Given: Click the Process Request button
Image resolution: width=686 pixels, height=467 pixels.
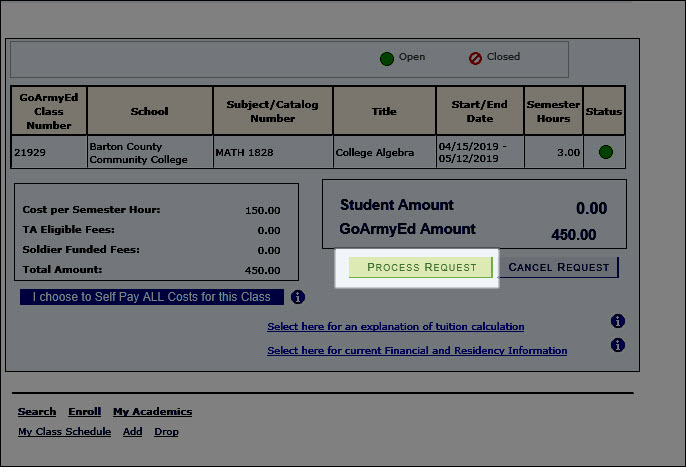Looking at the screenshot, I should click(420, 267).
